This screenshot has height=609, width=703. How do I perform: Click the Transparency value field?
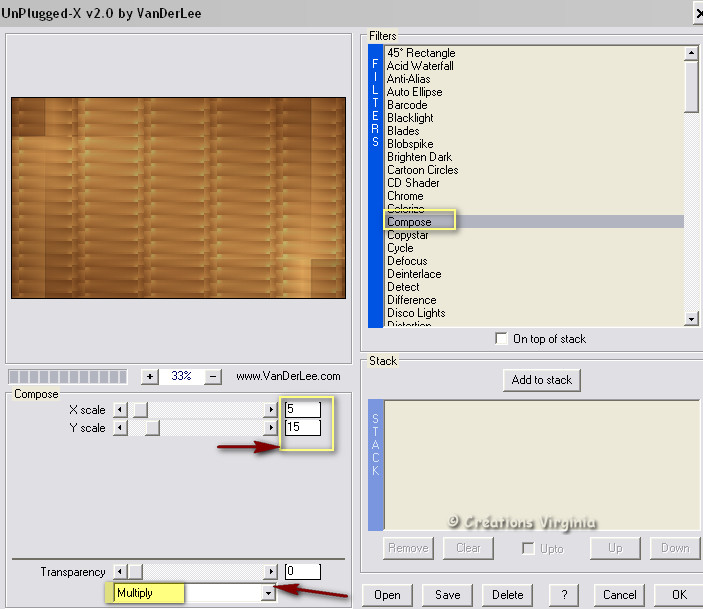[x=301, y=572]
